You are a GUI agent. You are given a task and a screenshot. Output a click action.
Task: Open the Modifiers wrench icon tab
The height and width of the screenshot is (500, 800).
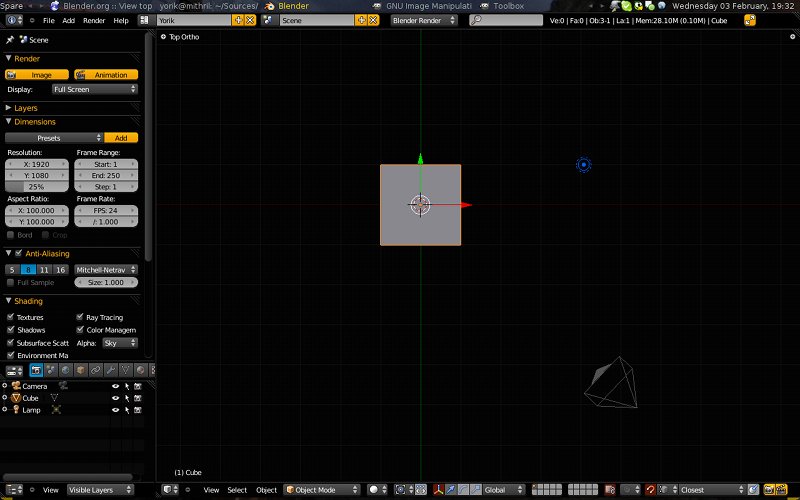(x=111, y=370)
